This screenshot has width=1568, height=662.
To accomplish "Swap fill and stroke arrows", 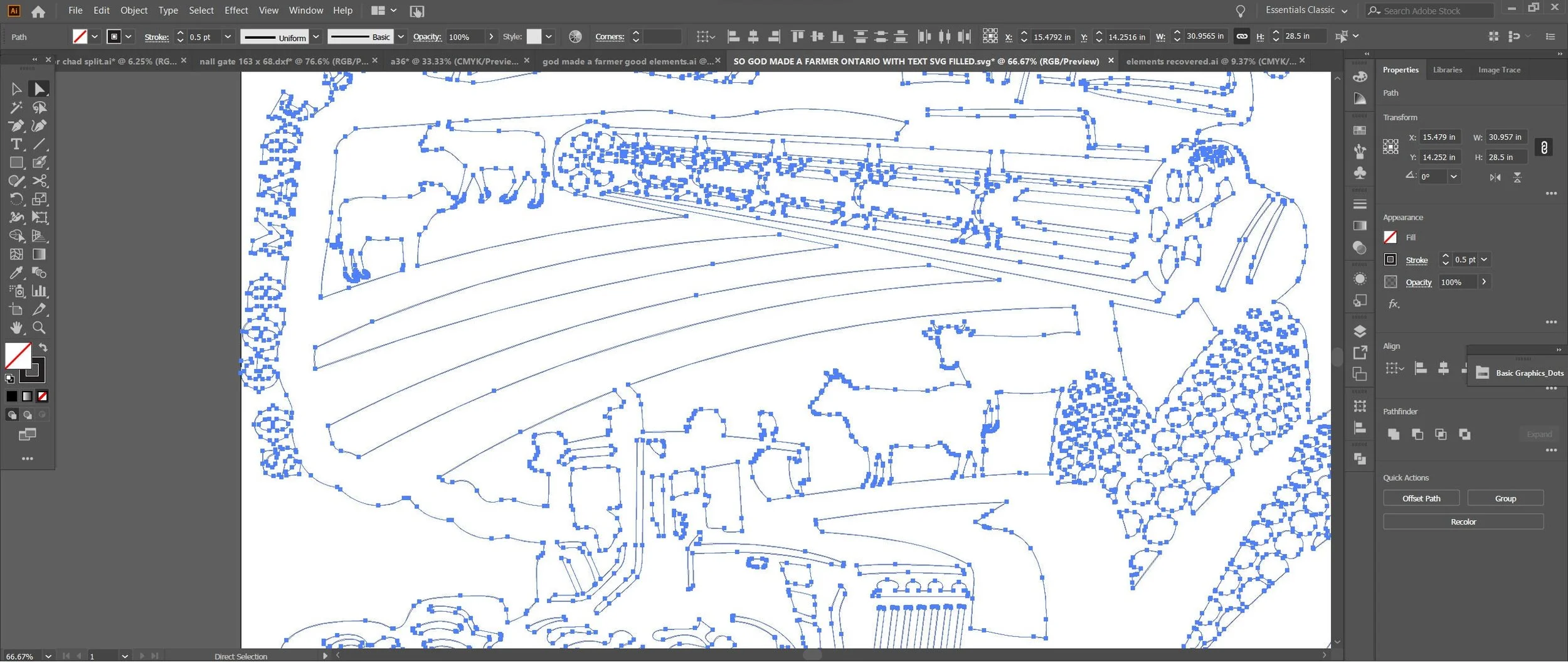I will [43, 348].
